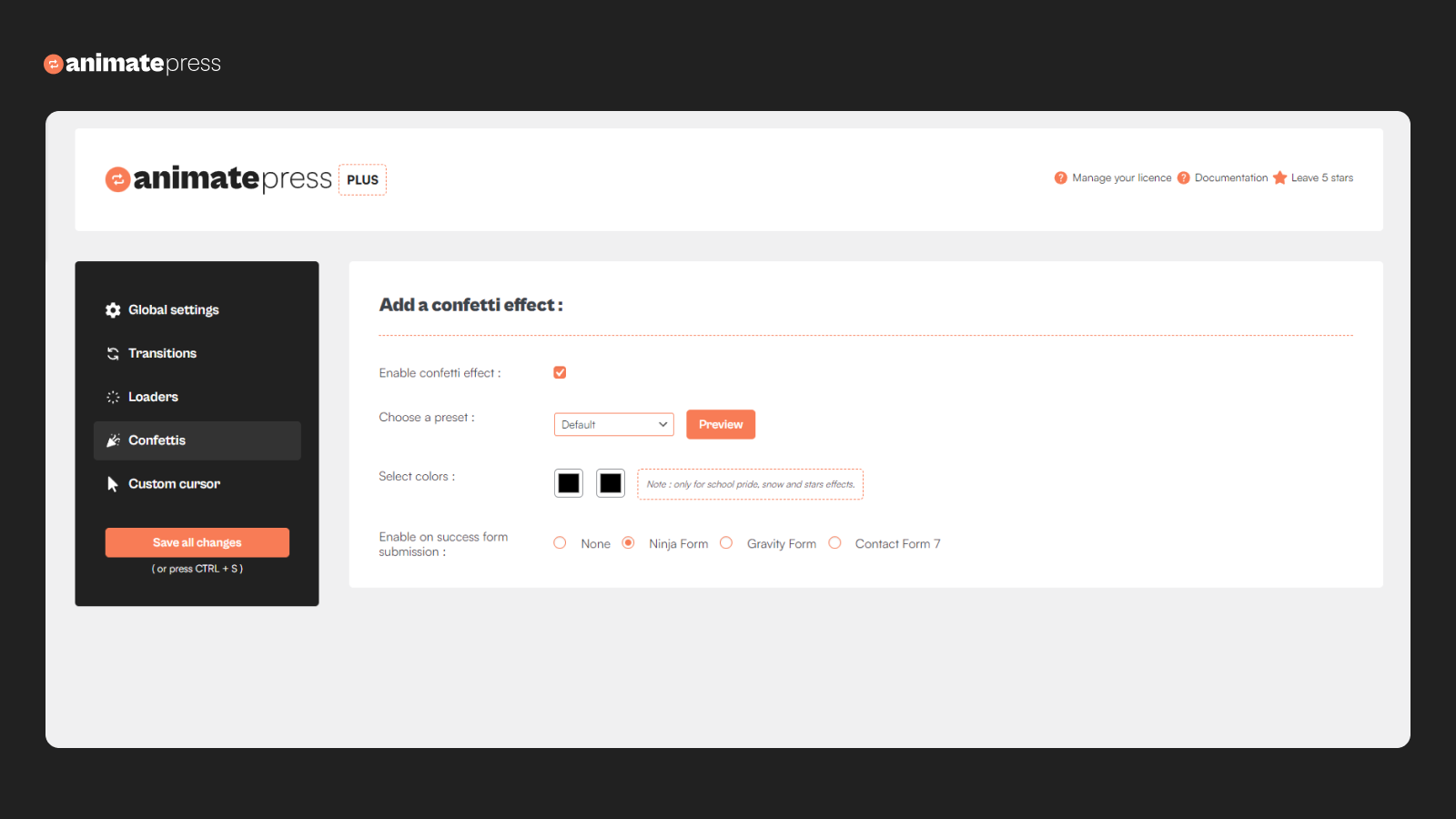This screenshot has height=819, width=1456.
Task: Select the Contact Form 7 radio button
Action: point(834,543)
